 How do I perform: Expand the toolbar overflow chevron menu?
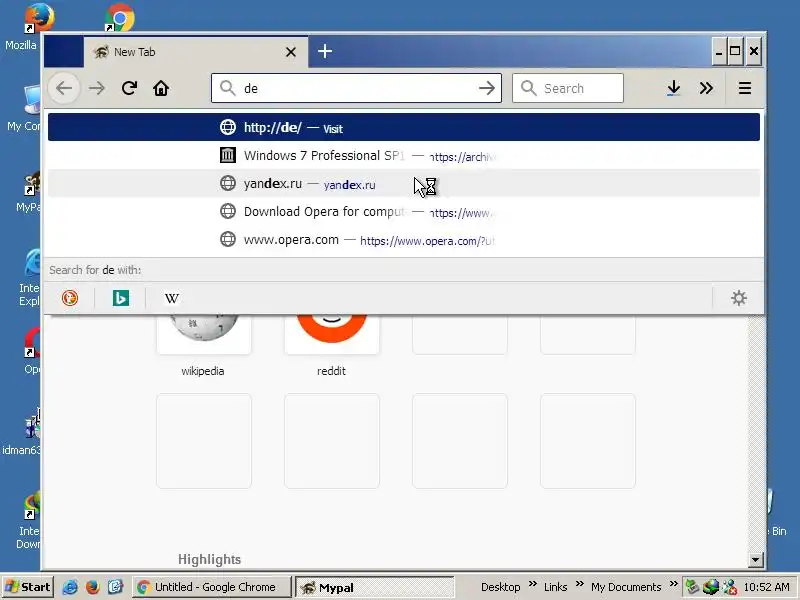click(706, 88)
